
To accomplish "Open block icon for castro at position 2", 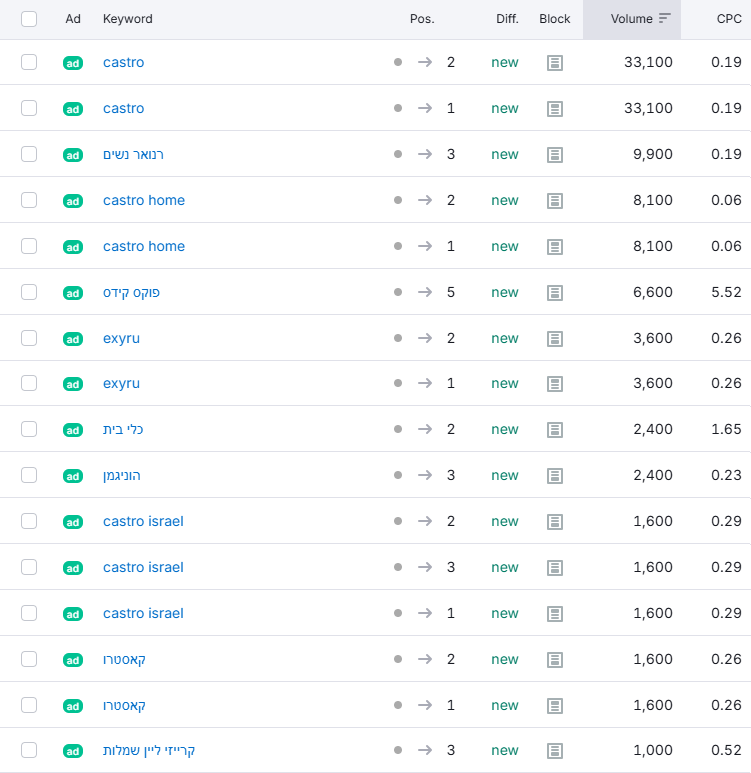I will (555, 63).
